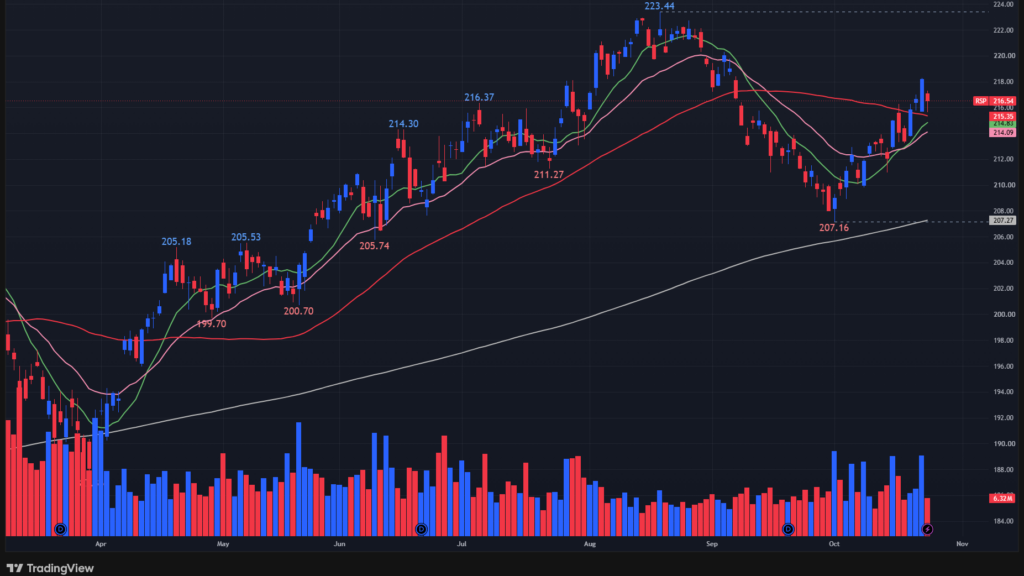Click the pink 214.09 price tag
Image resolution: width=1024 pixels, height=576 pixels.
[1003, 133]
